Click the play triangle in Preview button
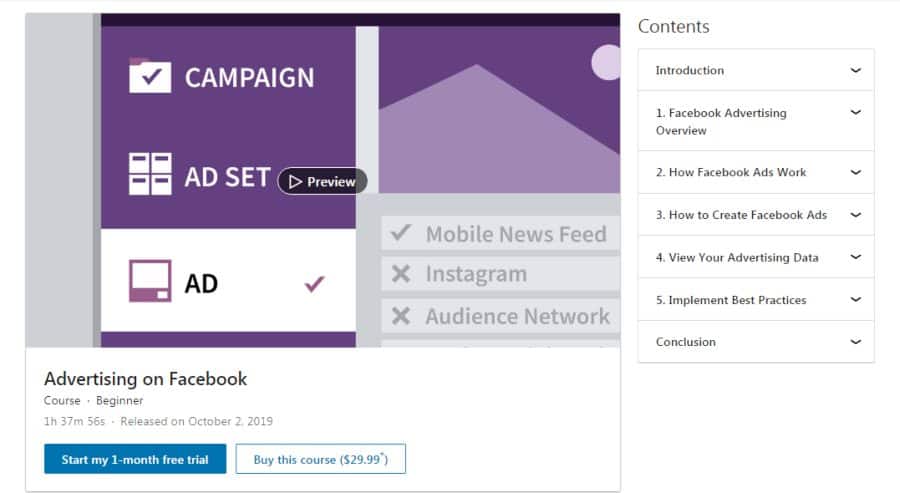900x493 pixels. [295, 181]
